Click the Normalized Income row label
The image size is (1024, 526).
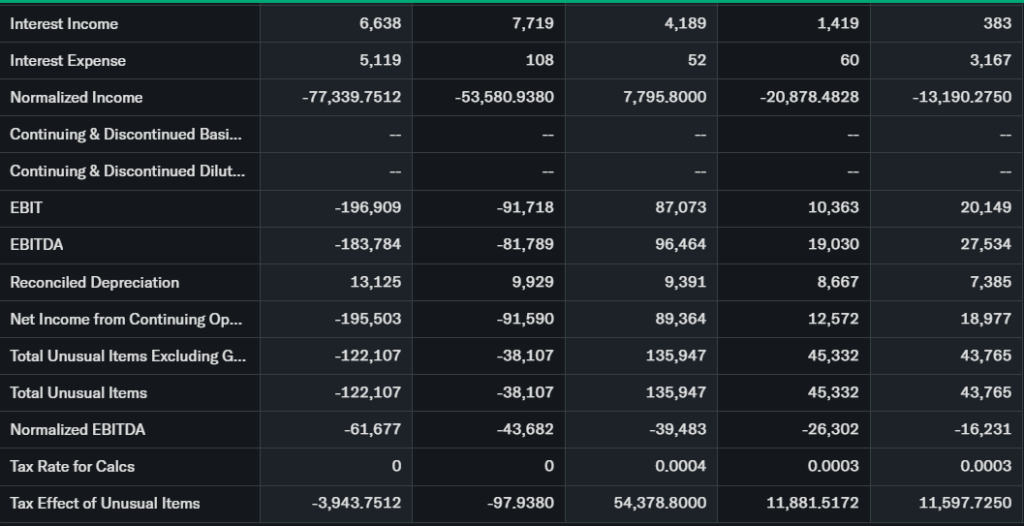coord(76,98)
